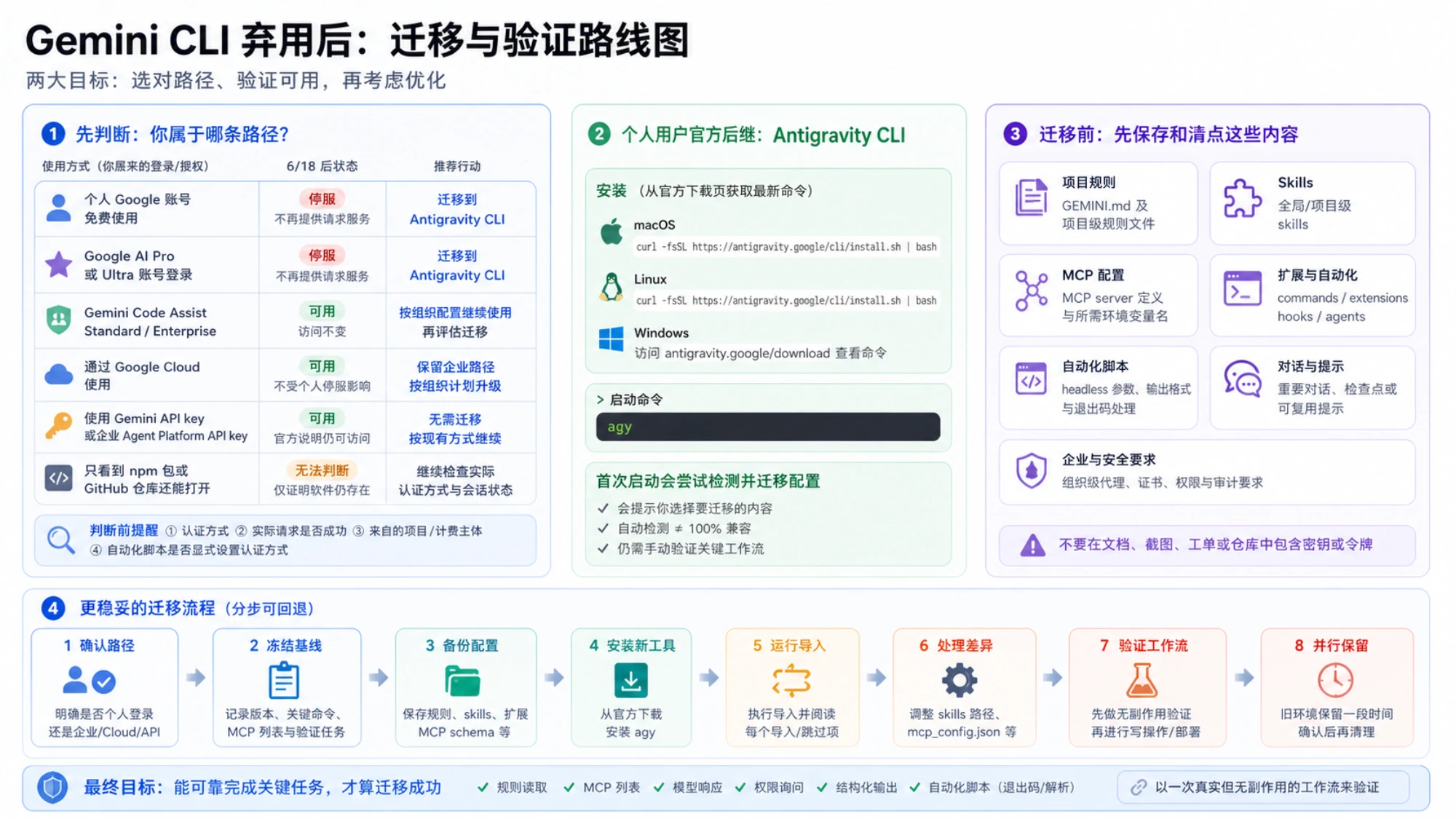Click the macOS curl install command
The width and height of the screenshot is (1456, 819).
tap(786, 247)
